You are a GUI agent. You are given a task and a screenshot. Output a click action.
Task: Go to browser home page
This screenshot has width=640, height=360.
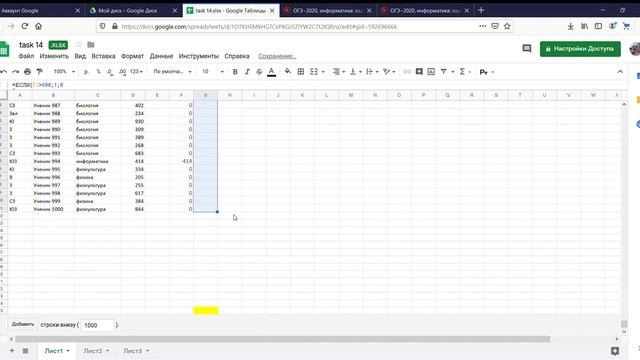(x=38, y=26)
